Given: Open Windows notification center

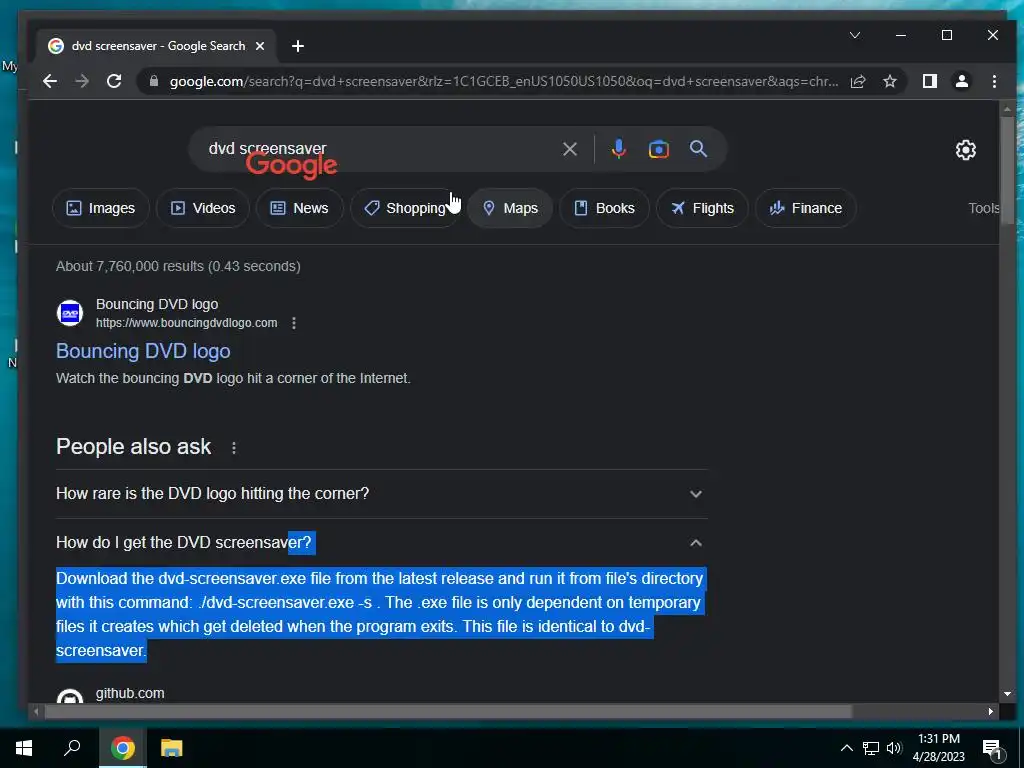Looking at the screenshot, I should 992,748.
